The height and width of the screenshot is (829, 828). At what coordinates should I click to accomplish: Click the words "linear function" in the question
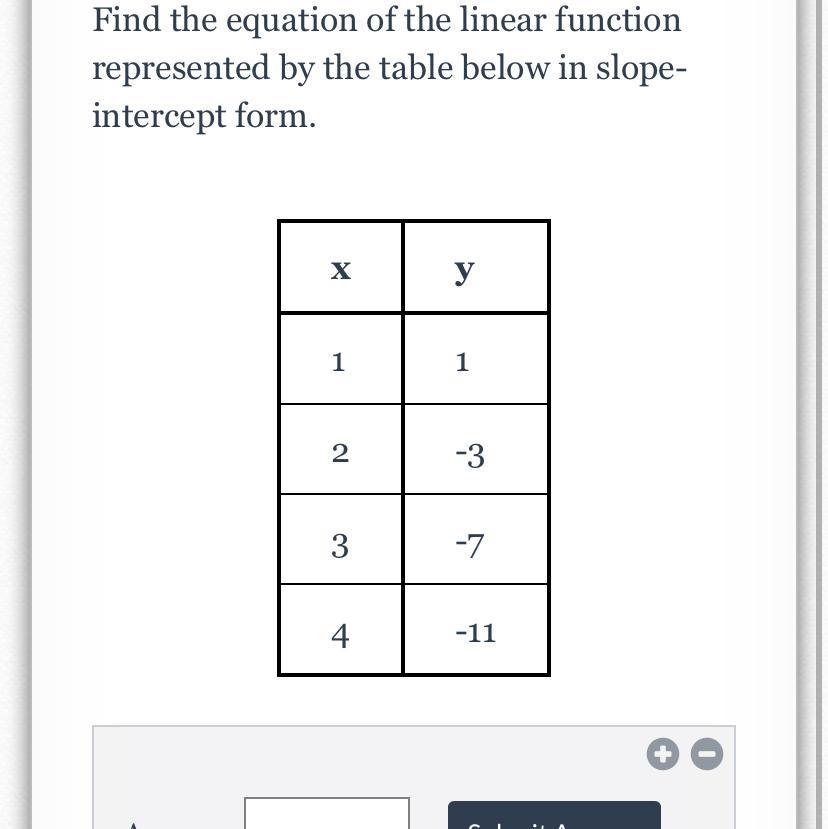(x=571, y=20)
